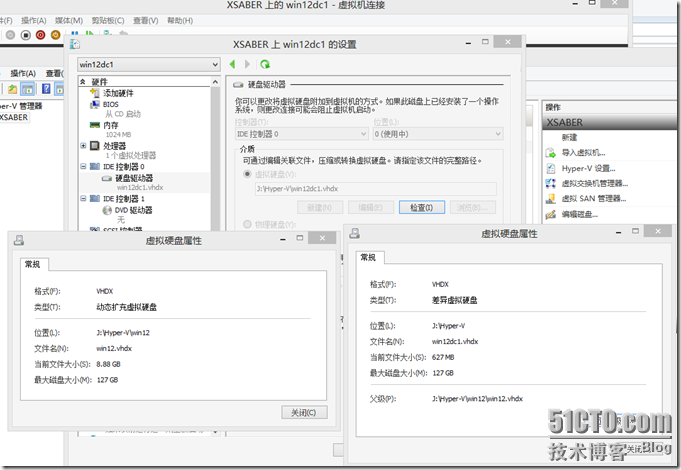Click the black square Turn Off icon
Screen dimensions: 681x470
click(x=26, y=35)
